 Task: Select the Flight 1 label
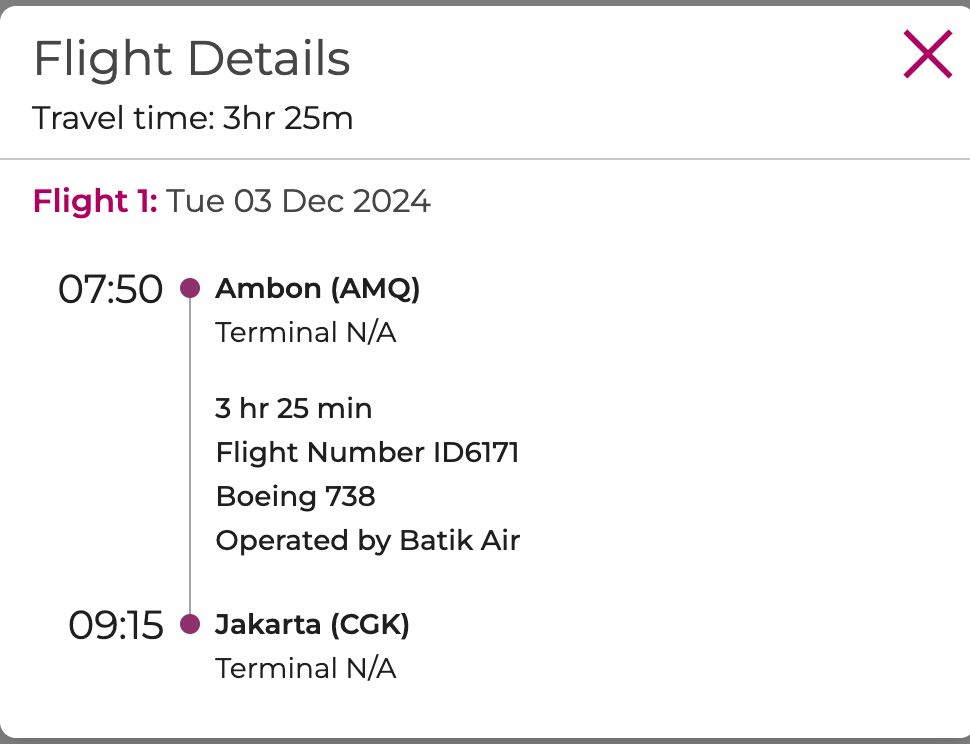[95, 201]
